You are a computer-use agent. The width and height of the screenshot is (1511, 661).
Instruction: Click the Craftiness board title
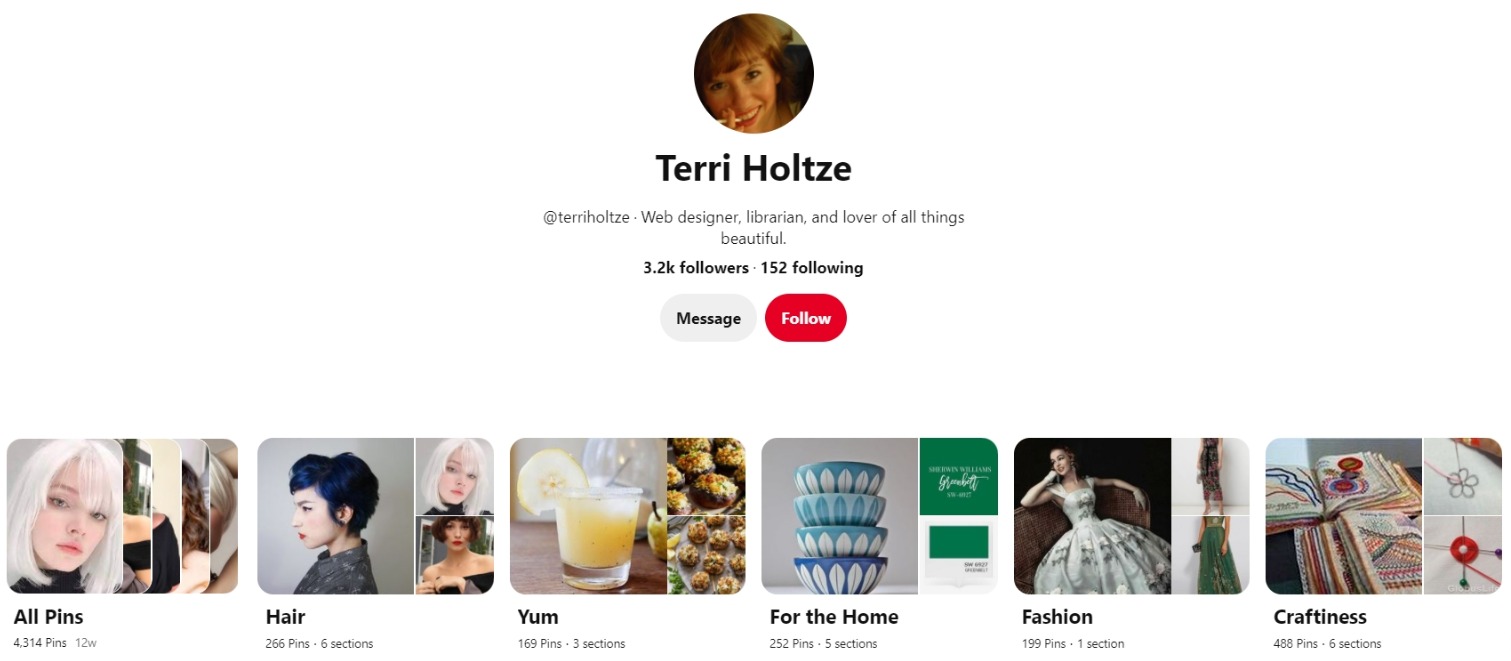pyautogui.click(x=1320, y=617)
